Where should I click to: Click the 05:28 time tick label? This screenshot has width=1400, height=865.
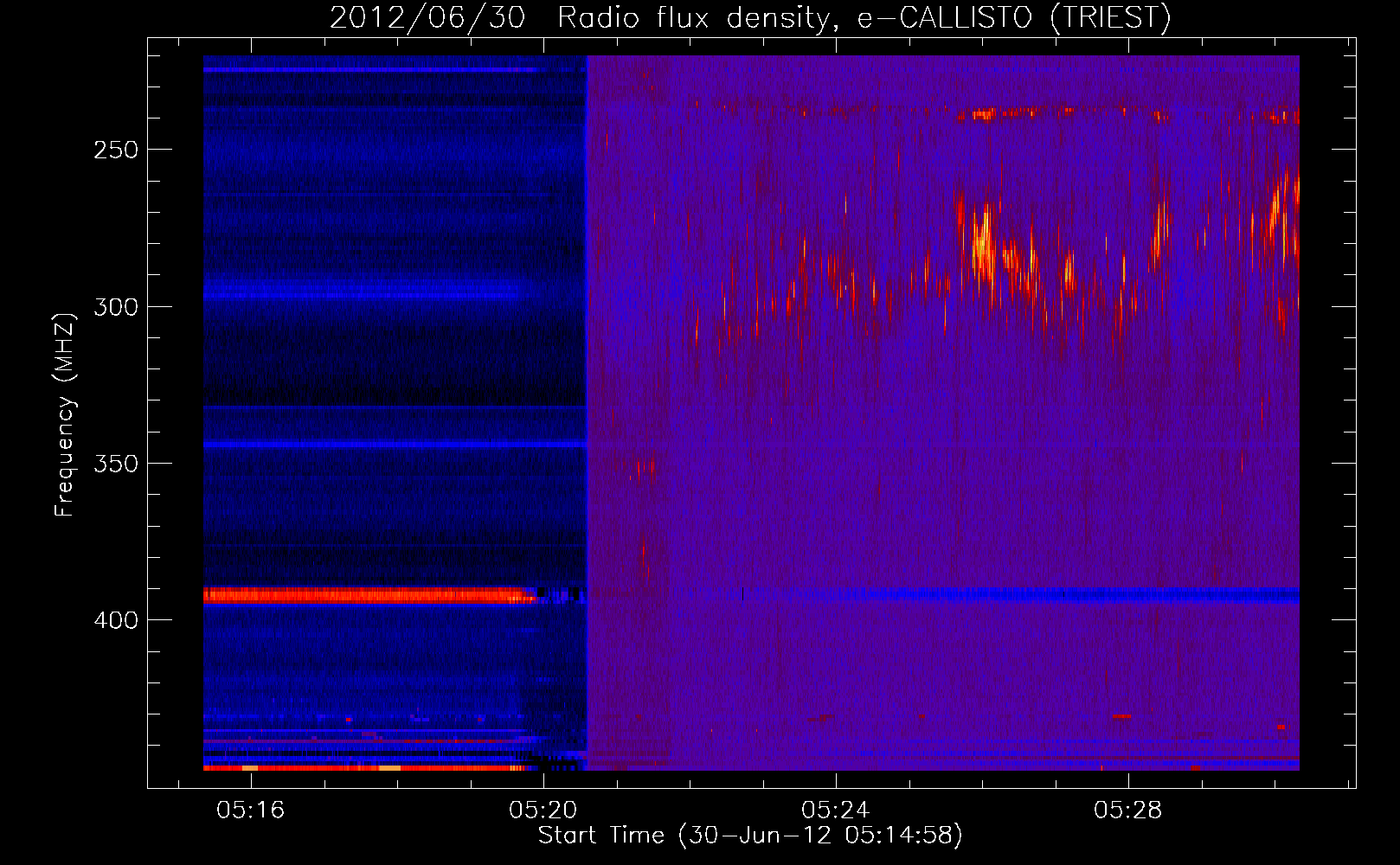point(1128,810)
